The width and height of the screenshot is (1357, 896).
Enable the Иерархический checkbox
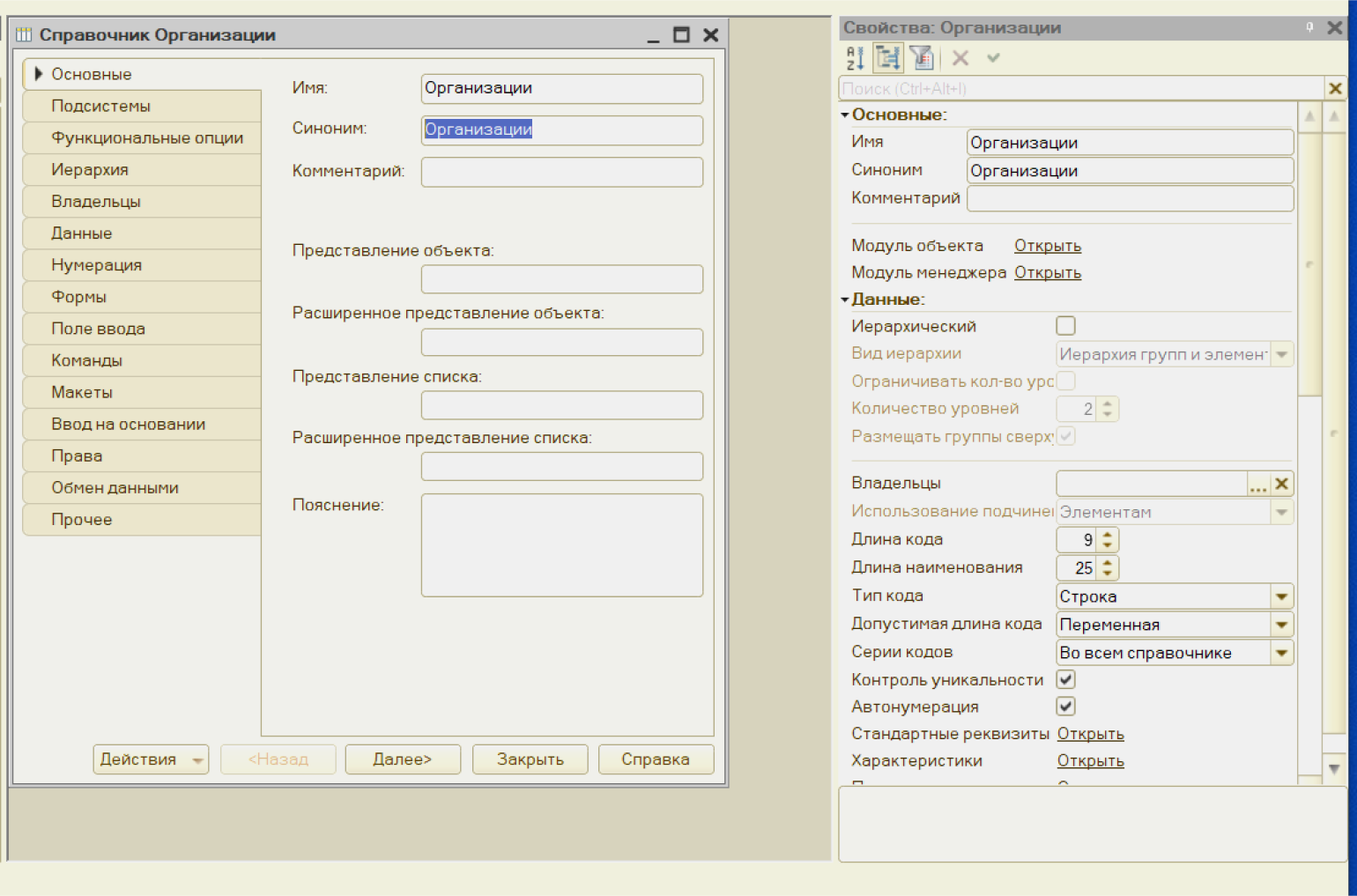point(1065,326)
